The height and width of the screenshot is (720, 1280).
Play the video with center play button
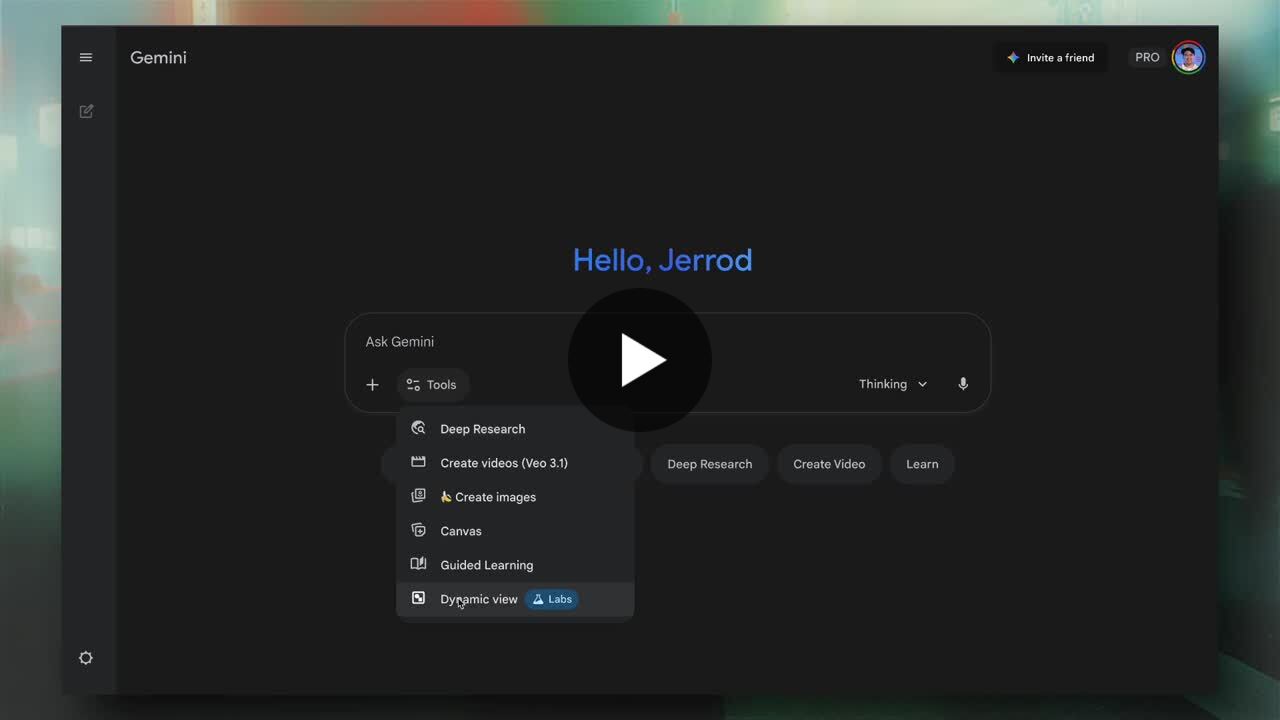pyautogui.click(x=640, y=360)
